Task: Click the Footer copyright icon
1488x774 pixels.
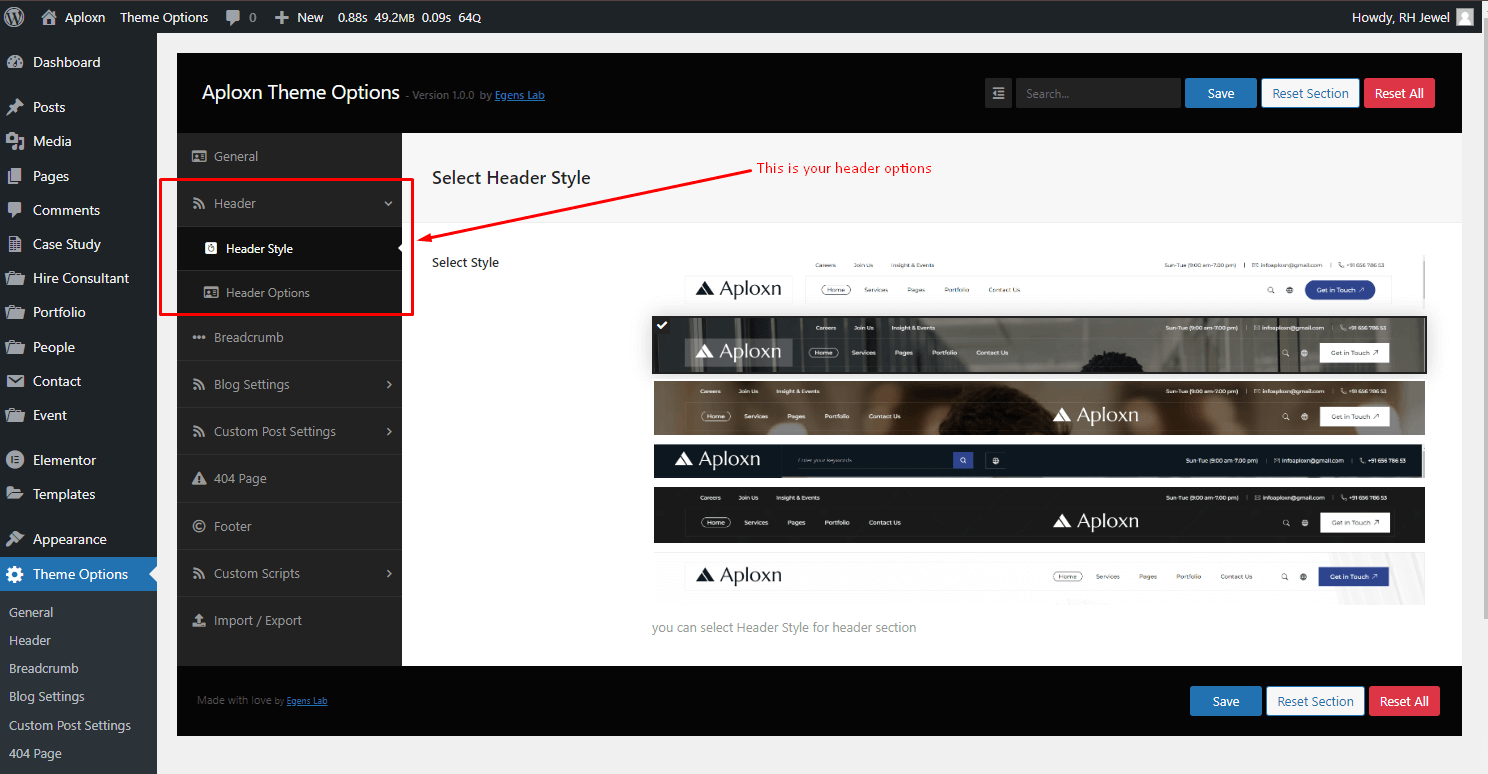Action: pyautogui.click(x=199, y=526)
